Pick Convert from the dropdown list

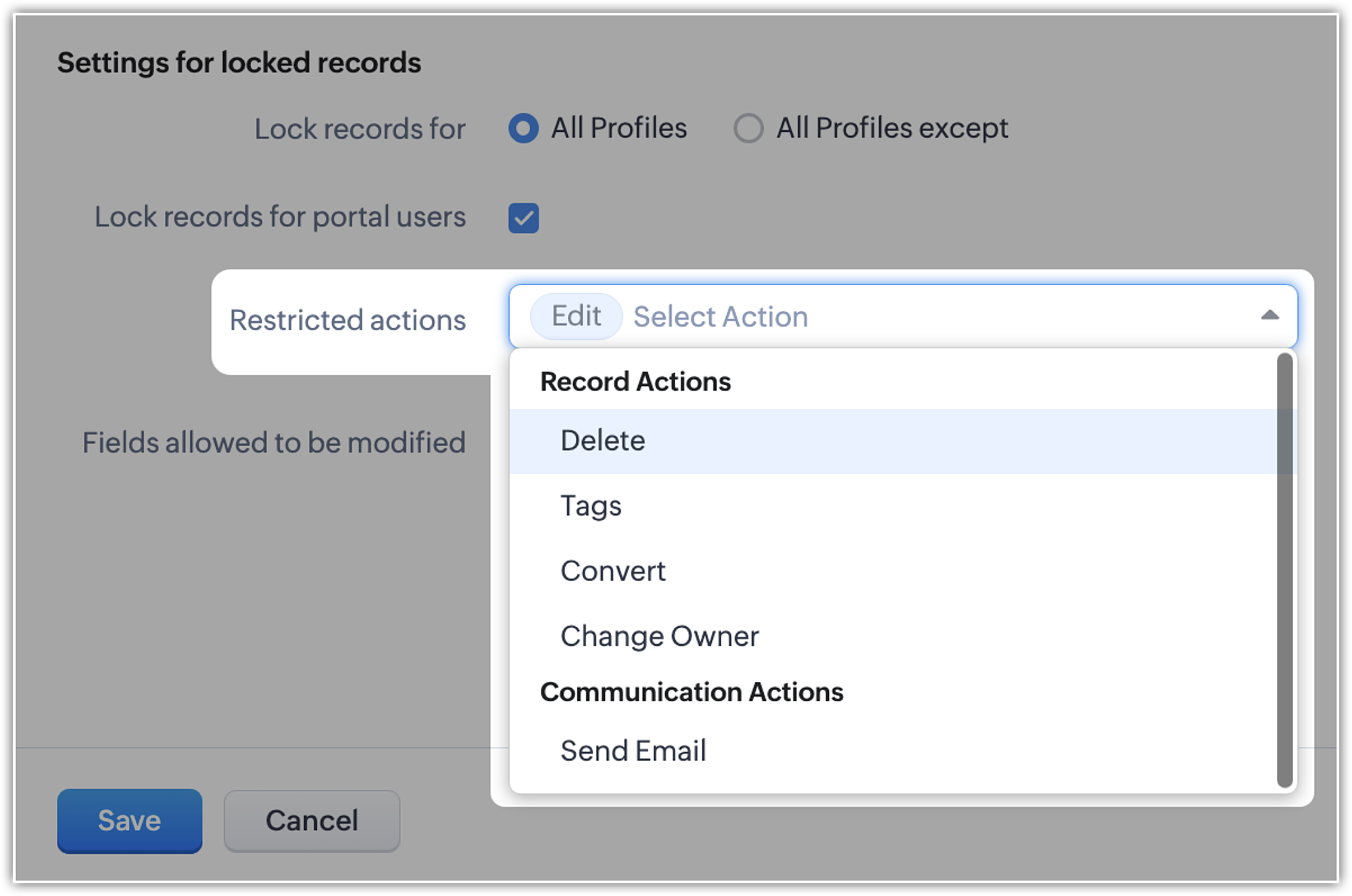(612, 572)
